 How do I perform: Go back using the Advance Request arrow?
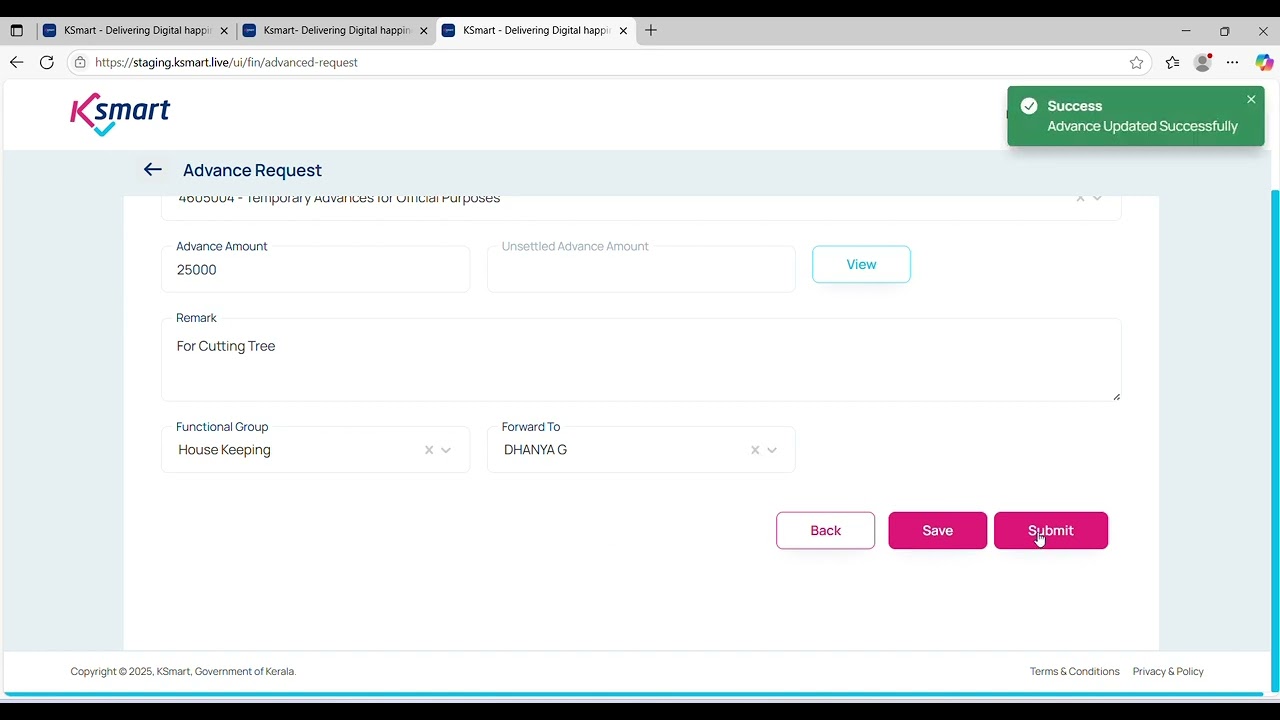(x=152, y=170)
